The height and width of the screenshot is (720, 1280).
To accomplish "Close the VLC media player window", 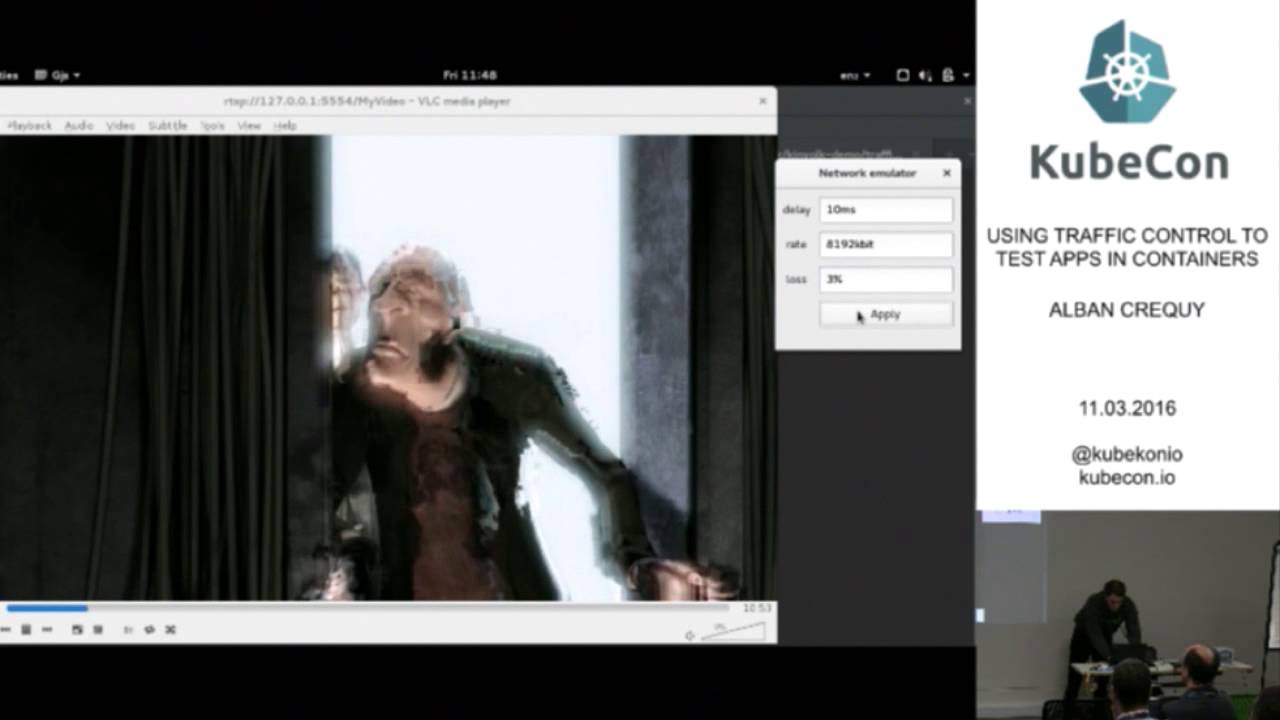I will tap(762, 101).
